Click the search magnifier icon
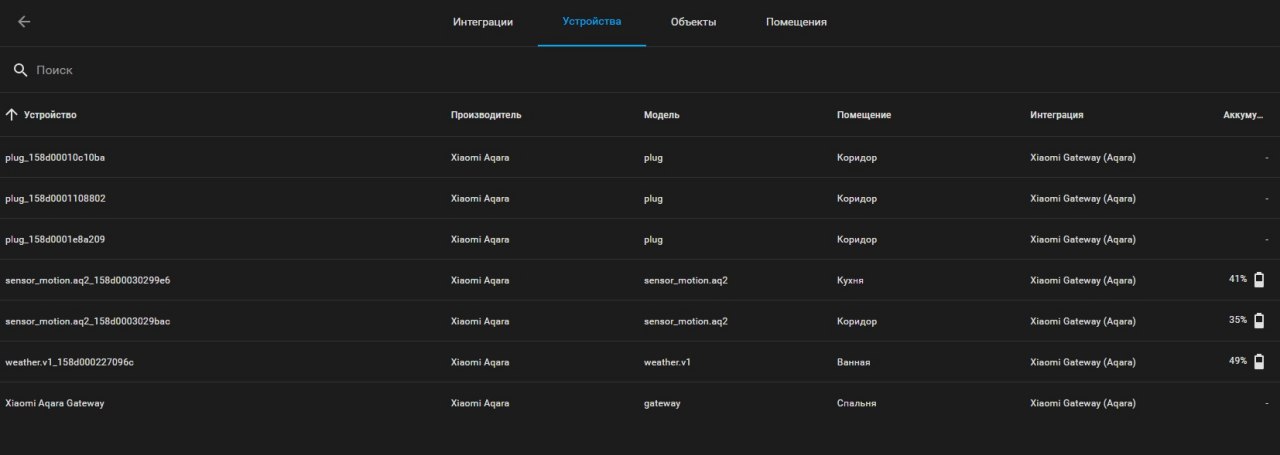The height and width of the screenshot is (455, 1280). pyautogui.click(x=20, y=70)
